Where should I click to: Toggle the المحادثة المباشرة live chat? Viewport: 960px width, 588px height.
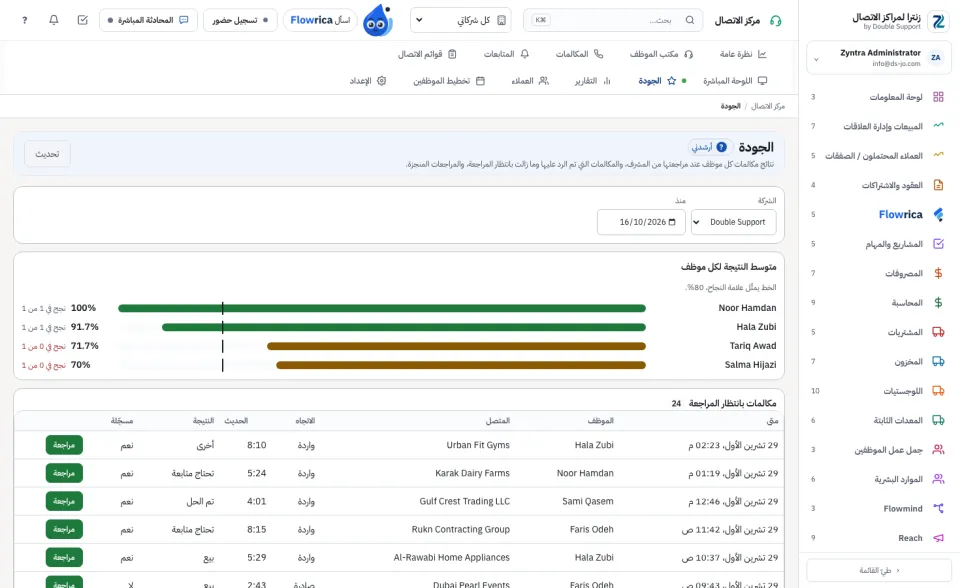(148, 20)
